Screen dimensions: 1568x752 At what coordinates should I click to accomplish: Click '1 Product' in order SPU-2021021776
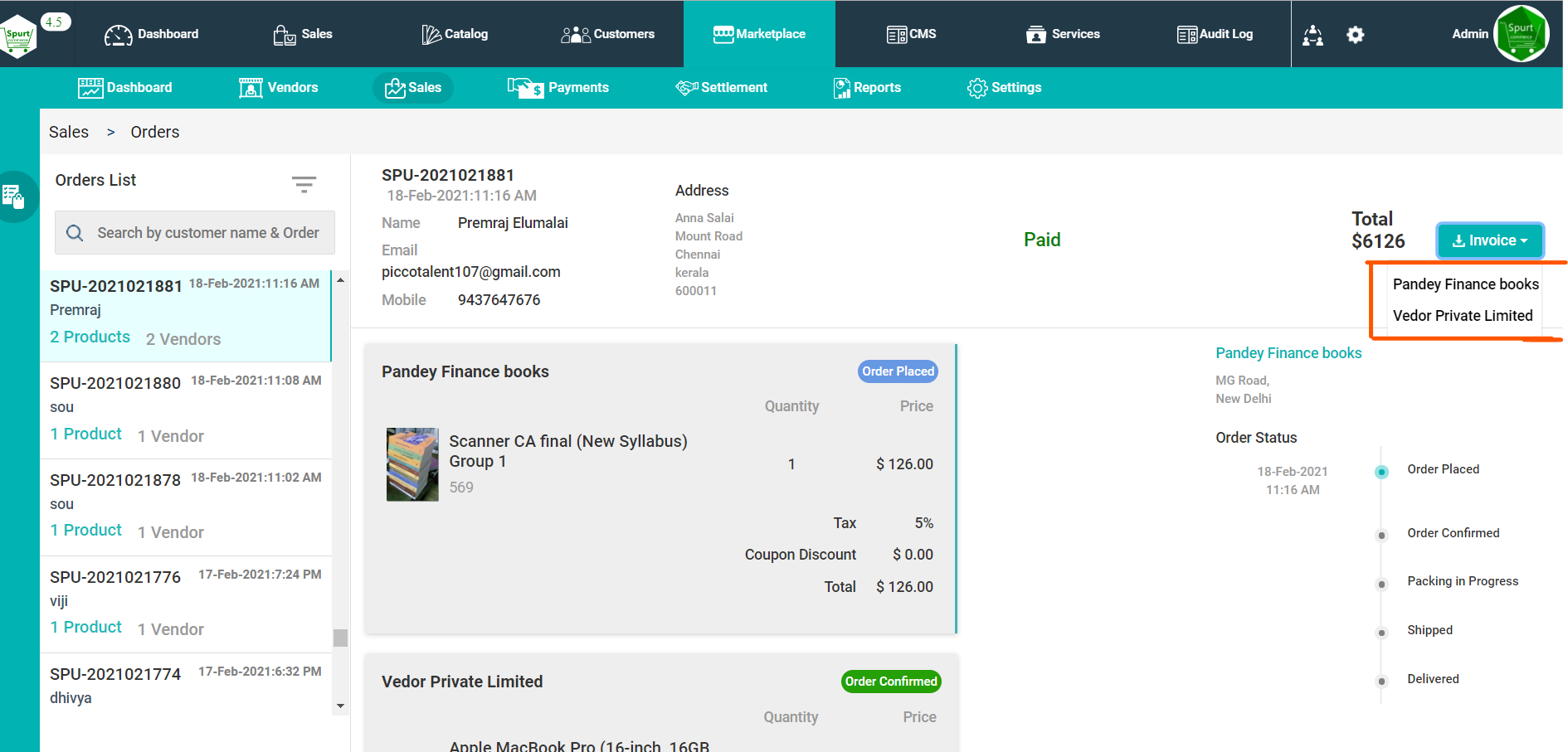(x=86, y=627)
